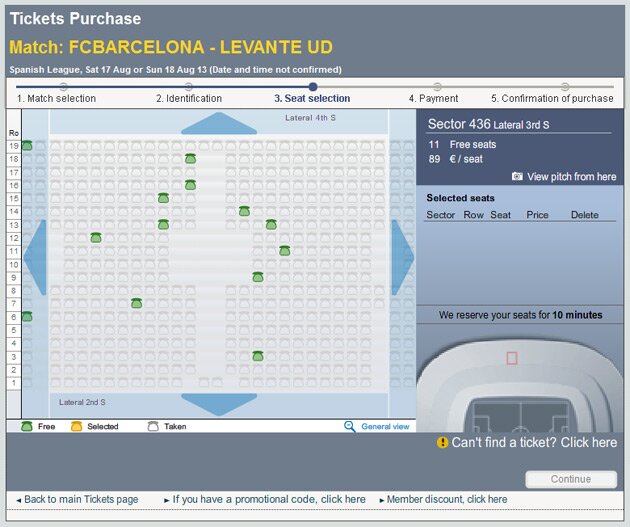
Task: Choose the free seat in row 7
Action: pos(136,303)
